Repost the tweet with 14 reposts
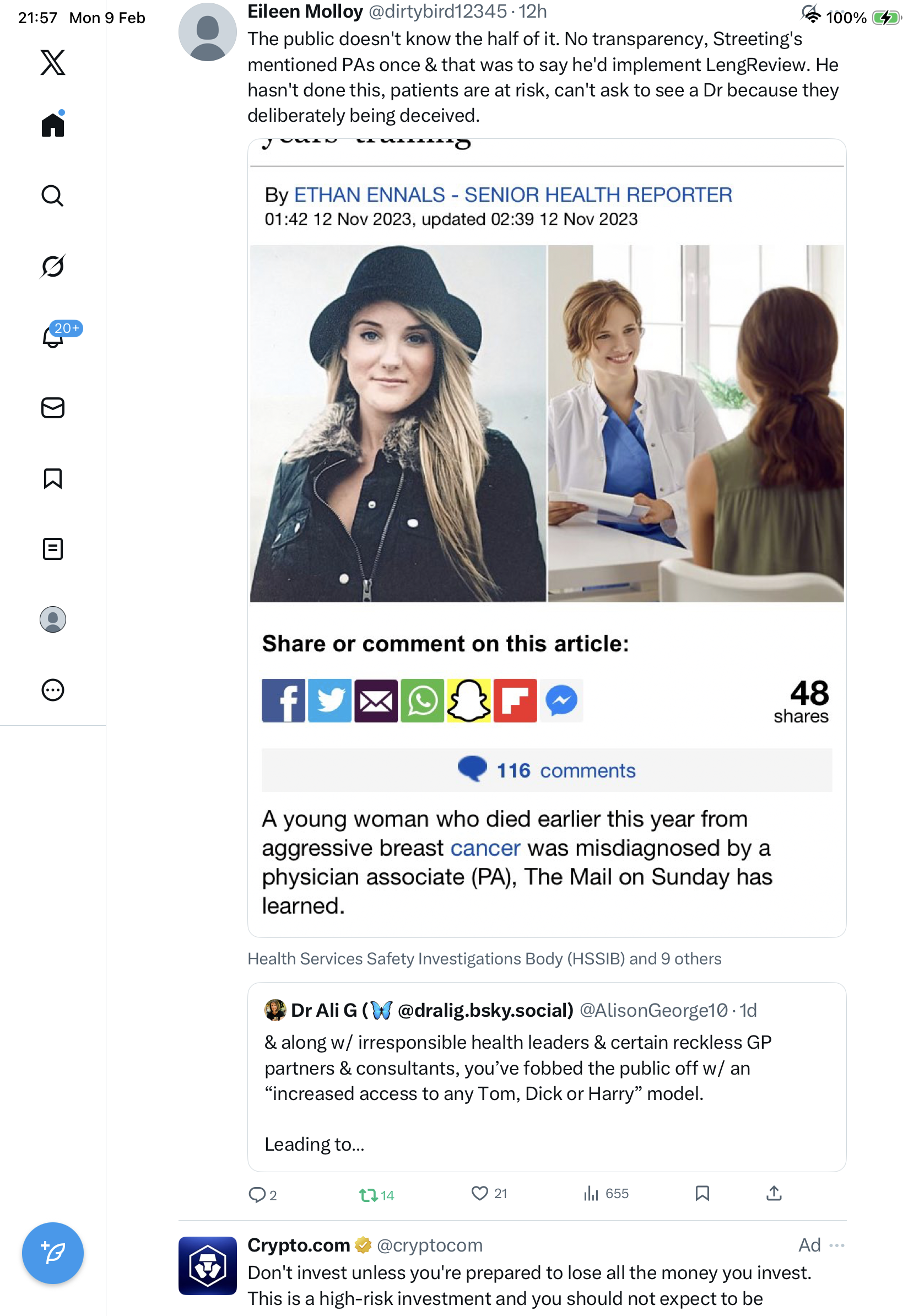This screenshot has height=1316, width=919. point(376,1195)
